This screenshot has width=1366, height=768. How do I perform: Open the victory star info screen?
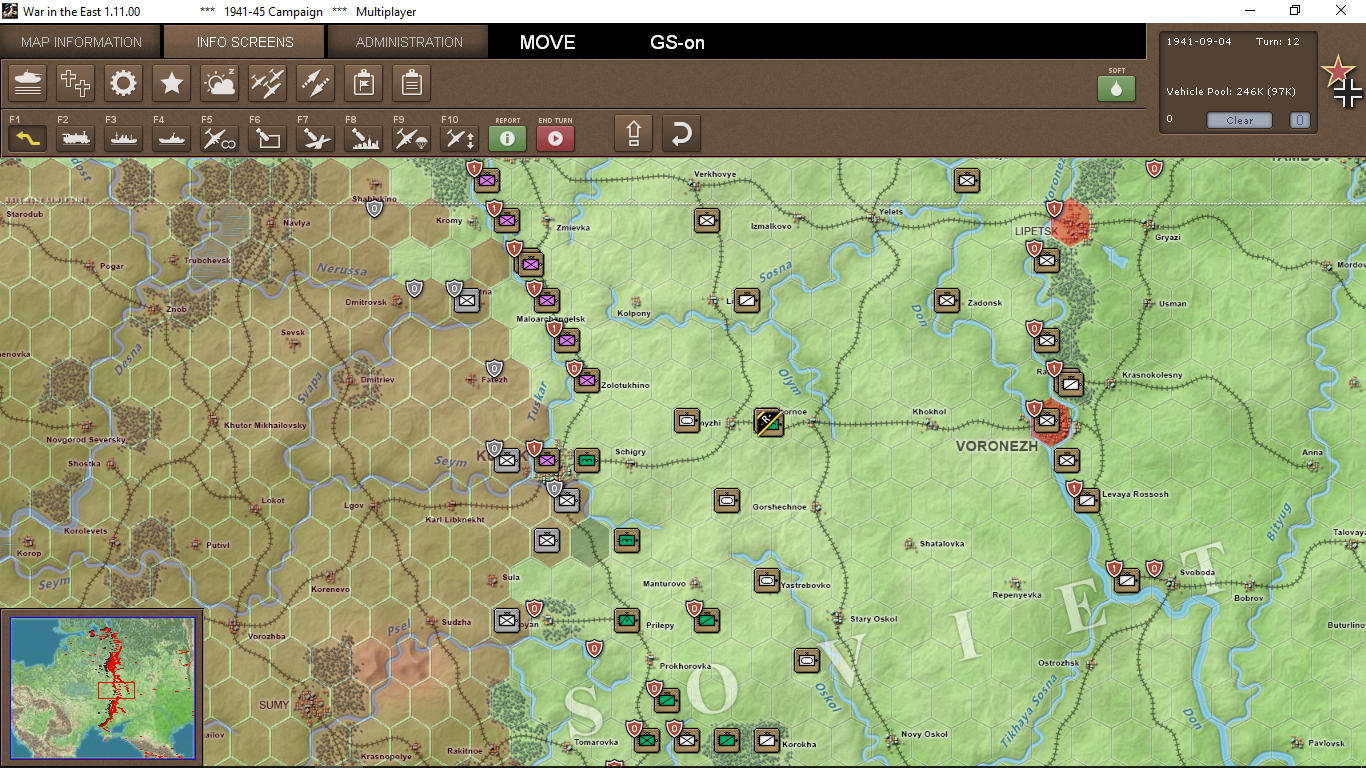pyautogui.click(x=171, y=83)
